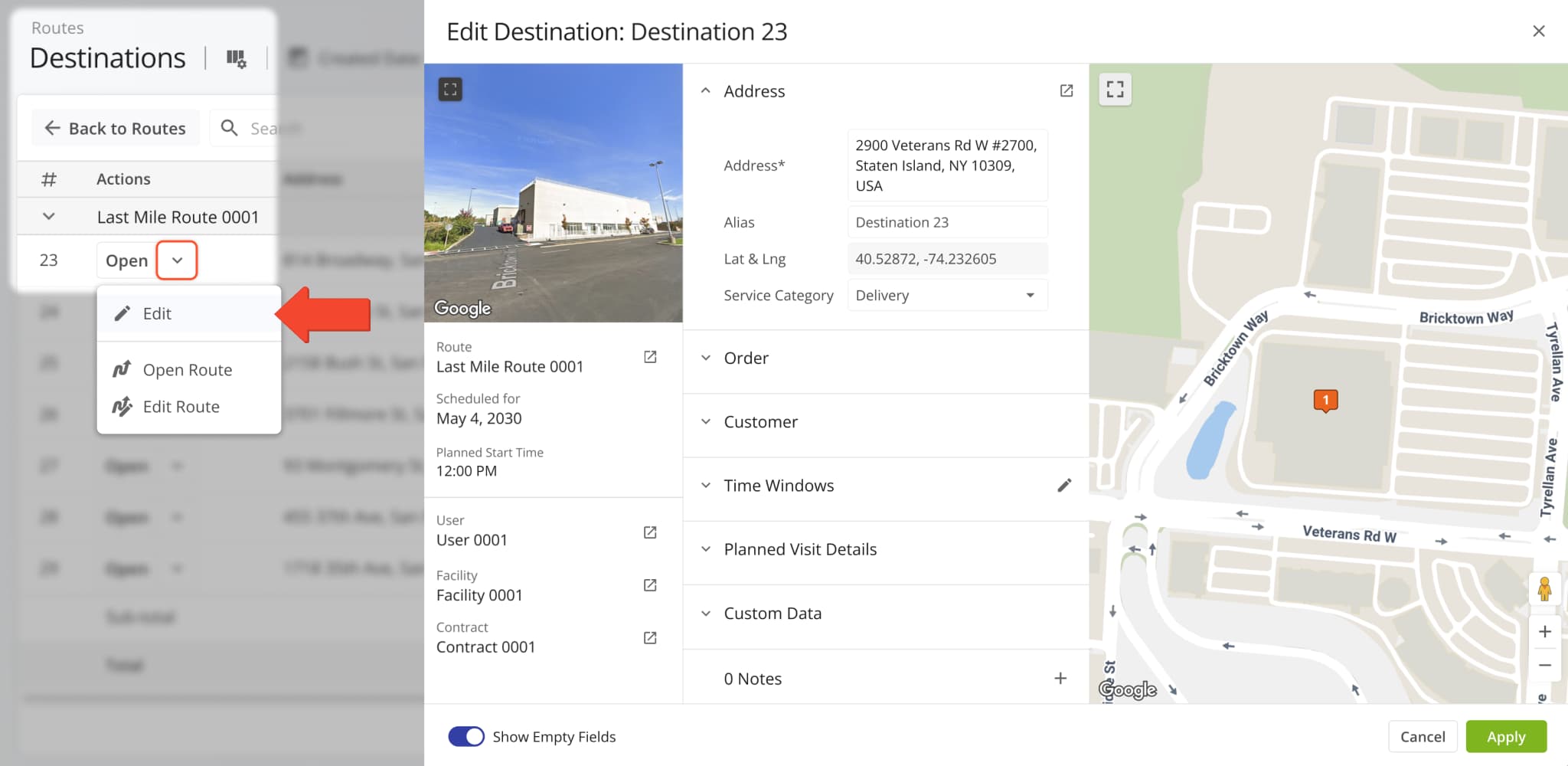1568x766 pixels.
Task: Collapse the Address section
Action: (x=706, y=90)
